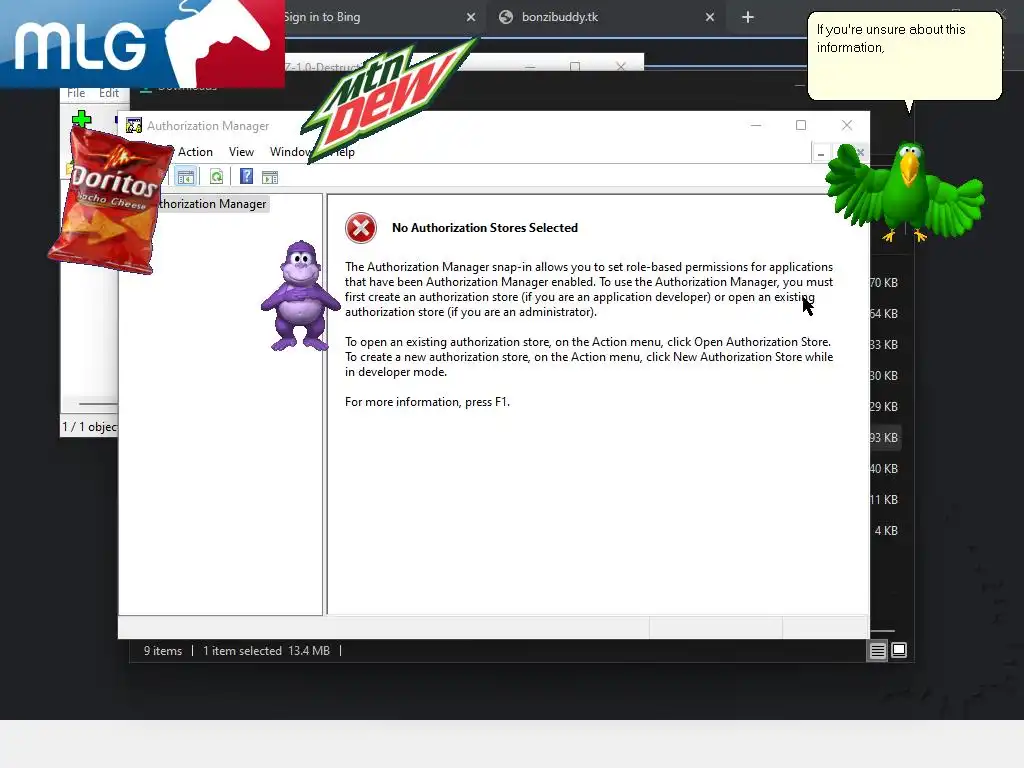The image size is (1024, 768).
Task: Click the red error icon beside the heading
Action: (360, 228)
